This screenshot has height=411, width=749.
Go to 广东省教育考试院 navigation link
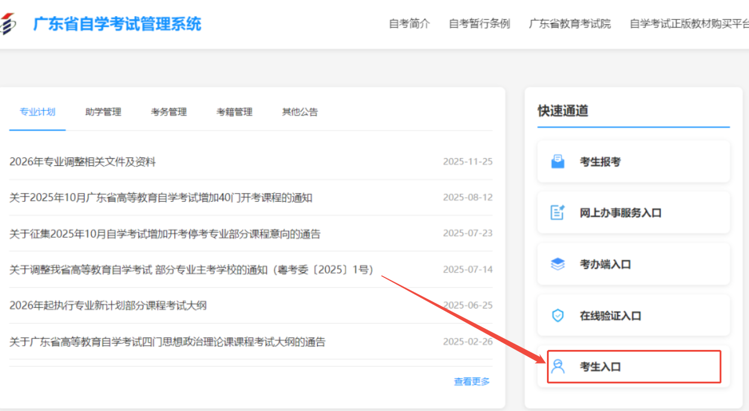[569, 24]
